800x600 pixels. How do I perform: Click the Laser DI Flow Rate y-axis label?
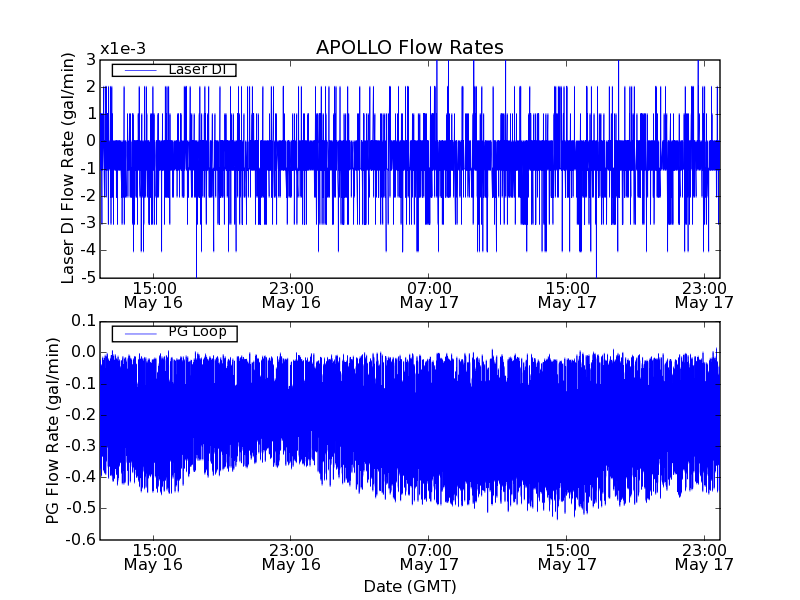click(69, 168)
